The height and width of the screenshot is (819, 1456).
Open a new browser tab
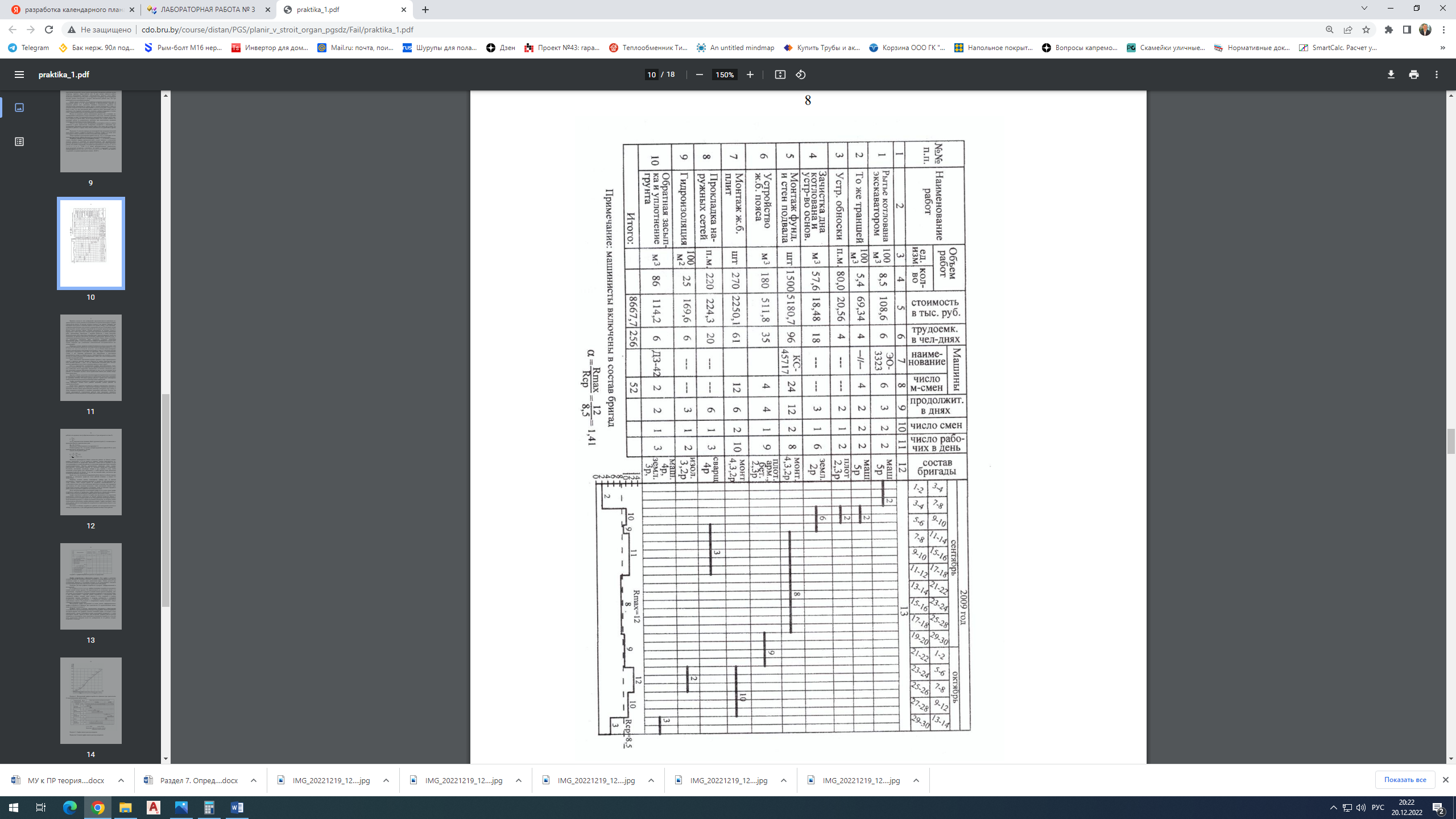click(x=425, y=10)
